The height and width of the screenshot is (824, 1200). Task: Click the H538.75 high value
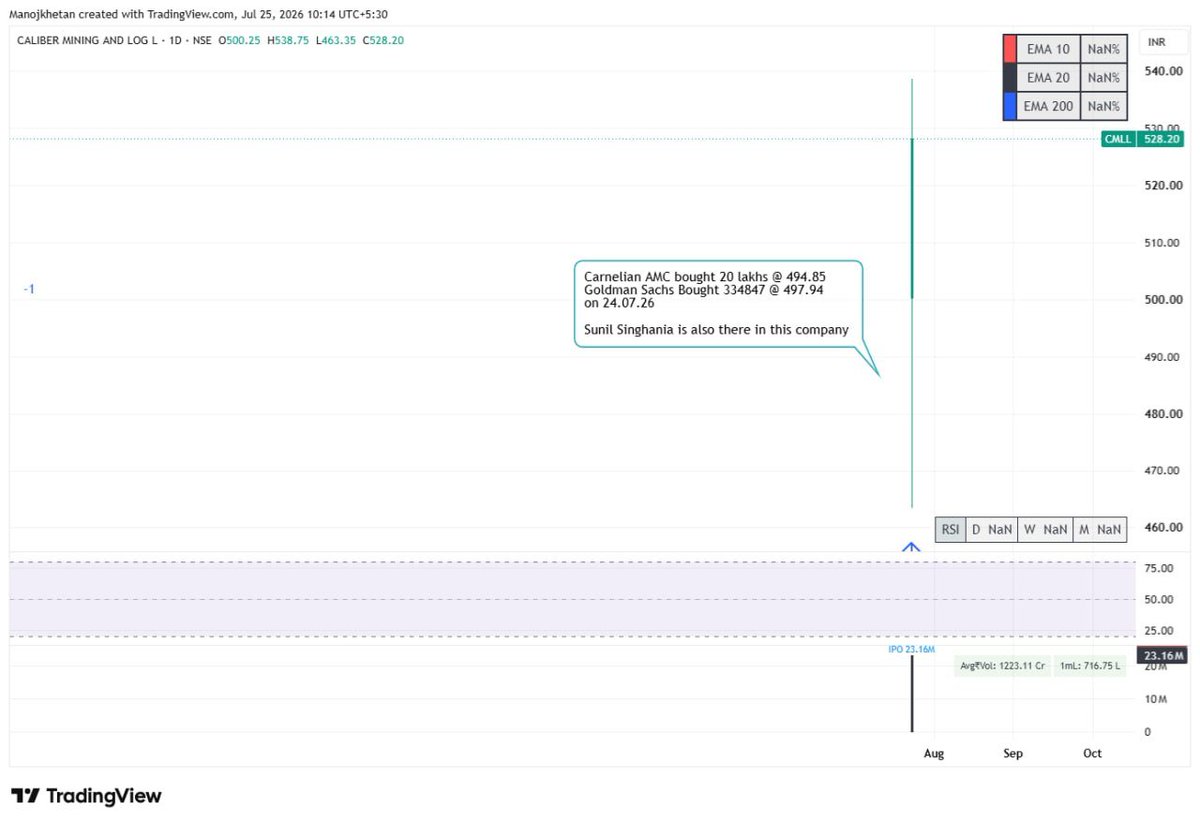(x=288, y=40)
